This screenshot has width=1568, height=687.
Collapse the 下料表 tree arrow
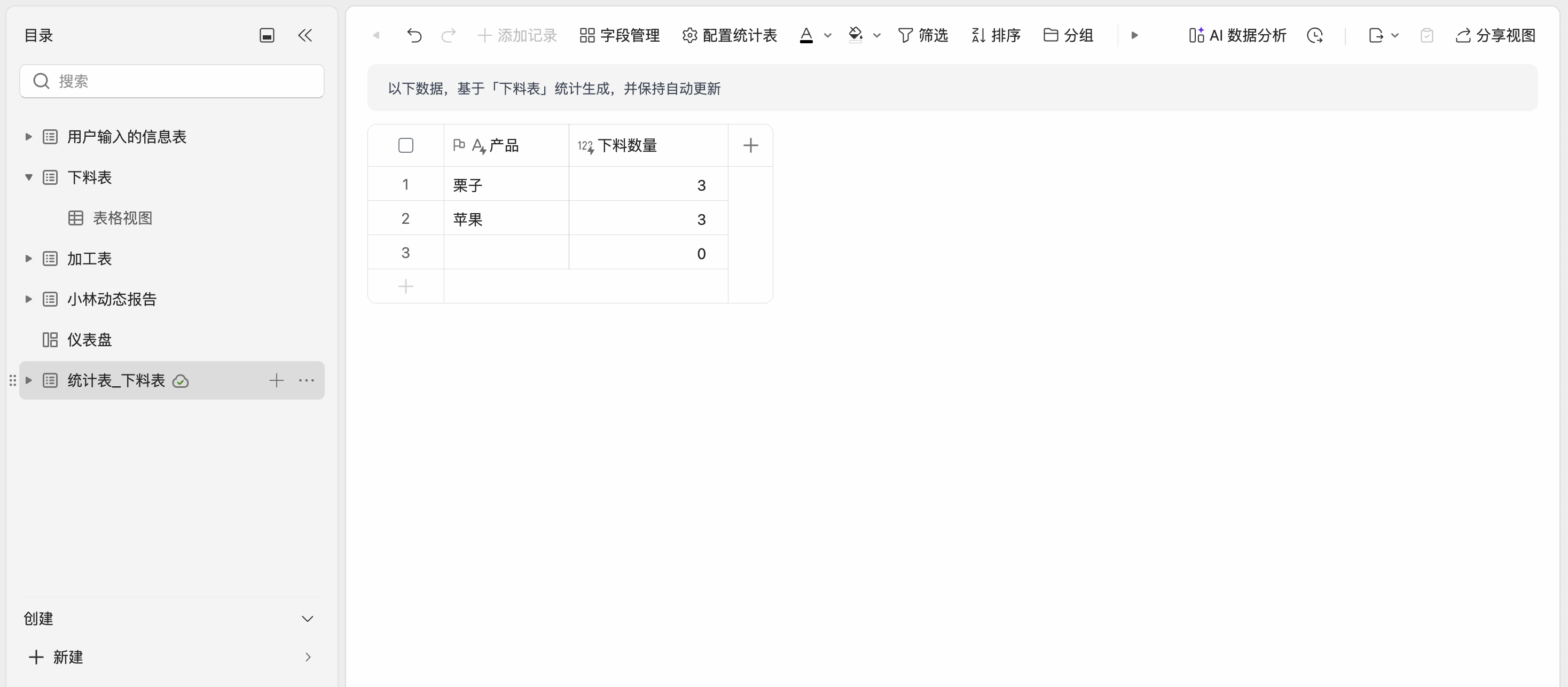tap(28, 177)
